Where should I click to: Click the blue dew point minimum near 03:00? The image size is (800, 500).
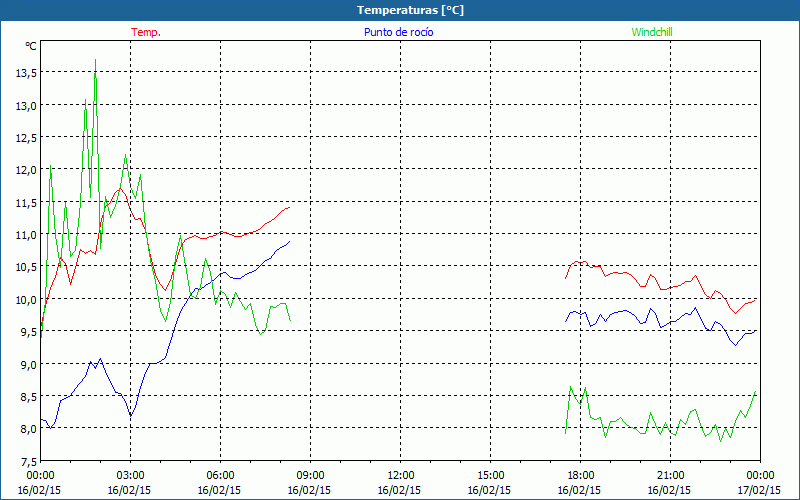pos(131,416)
